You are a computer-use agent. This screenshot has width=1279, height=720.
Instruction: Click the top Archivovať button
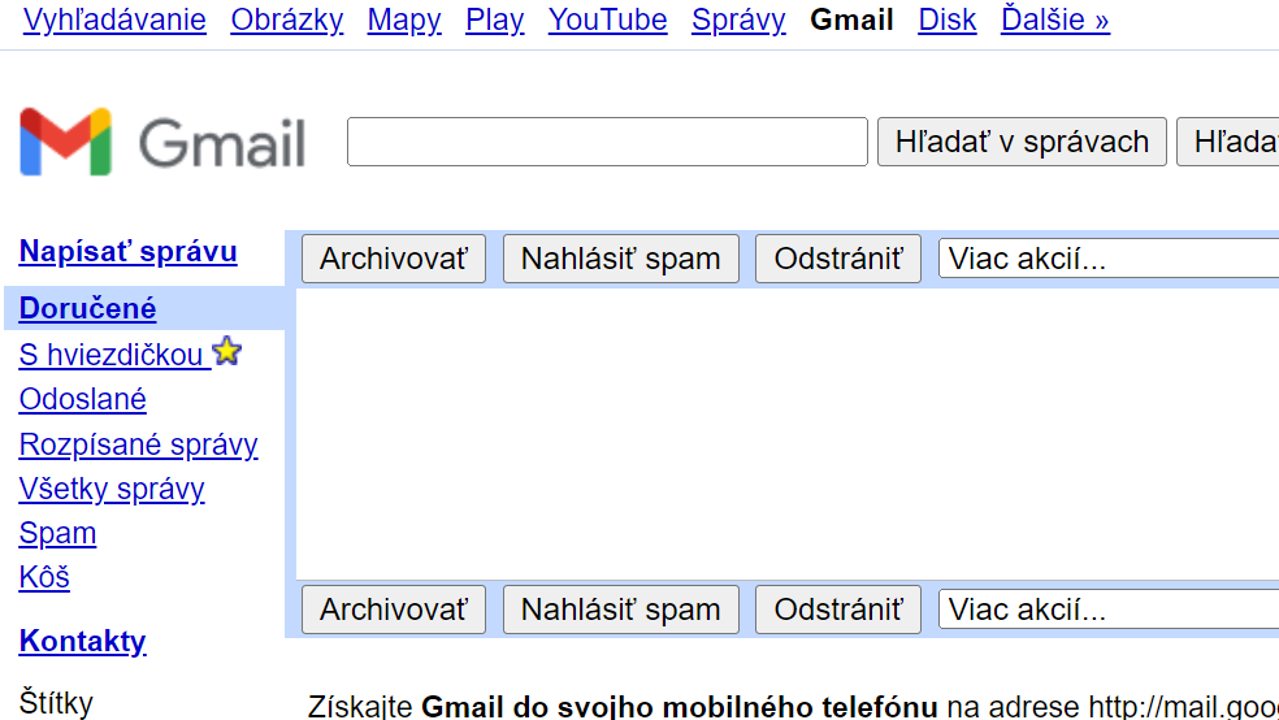point(393,259)
